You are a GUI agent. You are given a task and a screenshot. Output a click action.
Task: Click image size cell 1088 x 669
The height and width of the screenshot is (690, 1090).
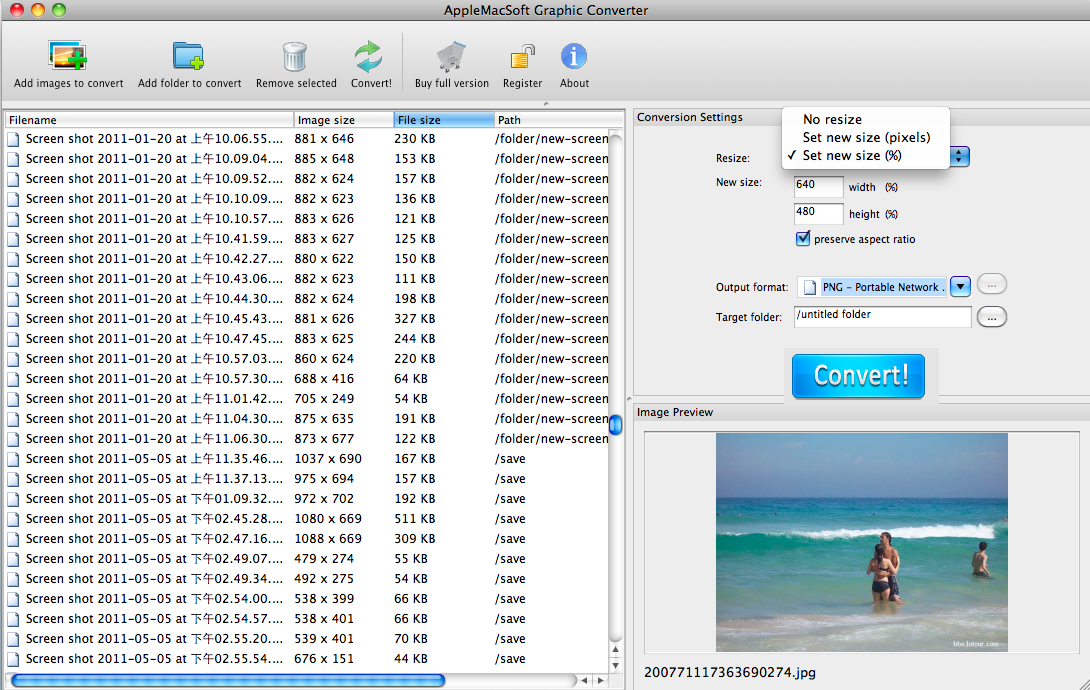pyautogui.click(x=328, y=539)
